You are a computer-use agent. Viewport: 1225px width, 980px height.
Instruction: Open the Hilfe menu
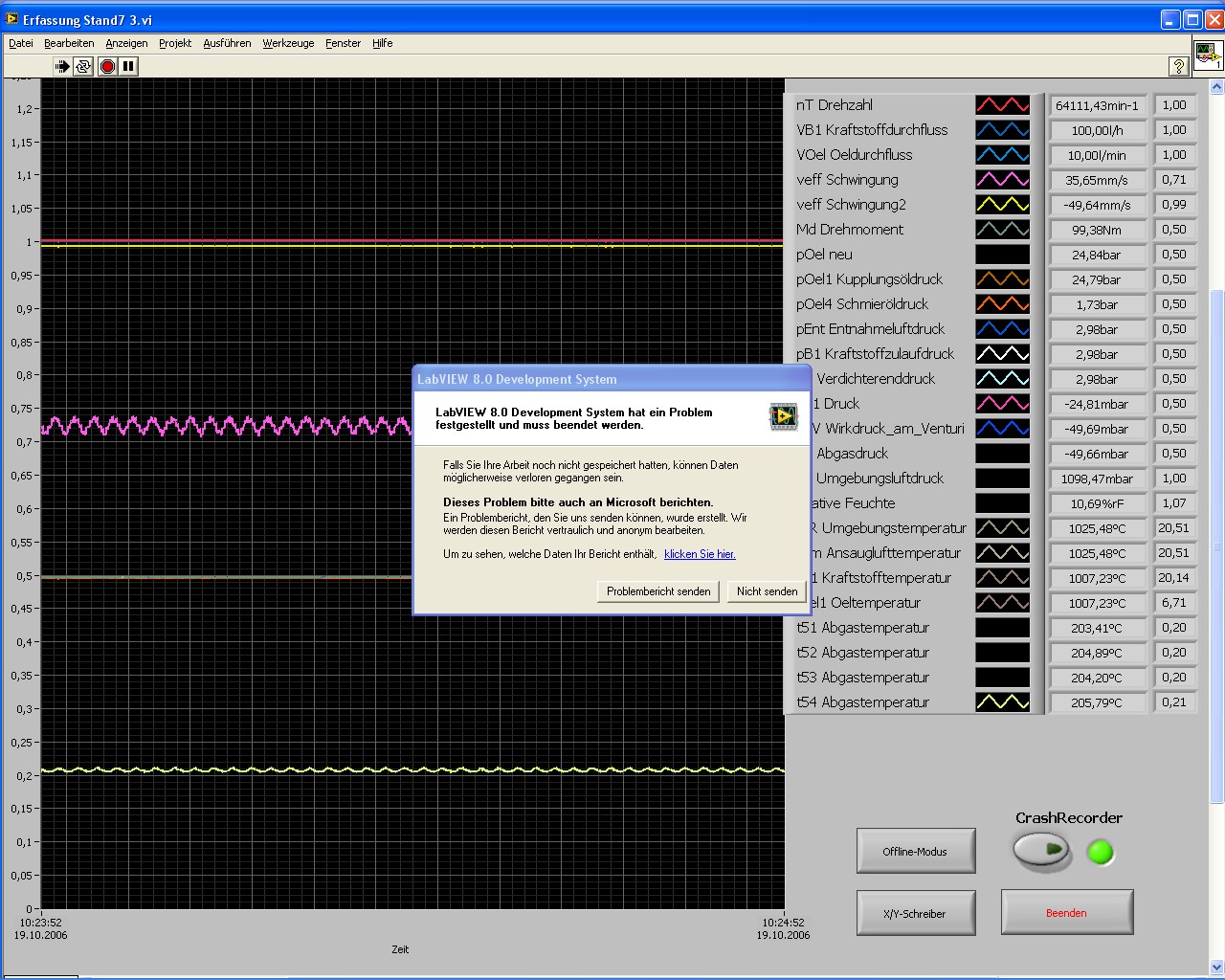[383, 43]
